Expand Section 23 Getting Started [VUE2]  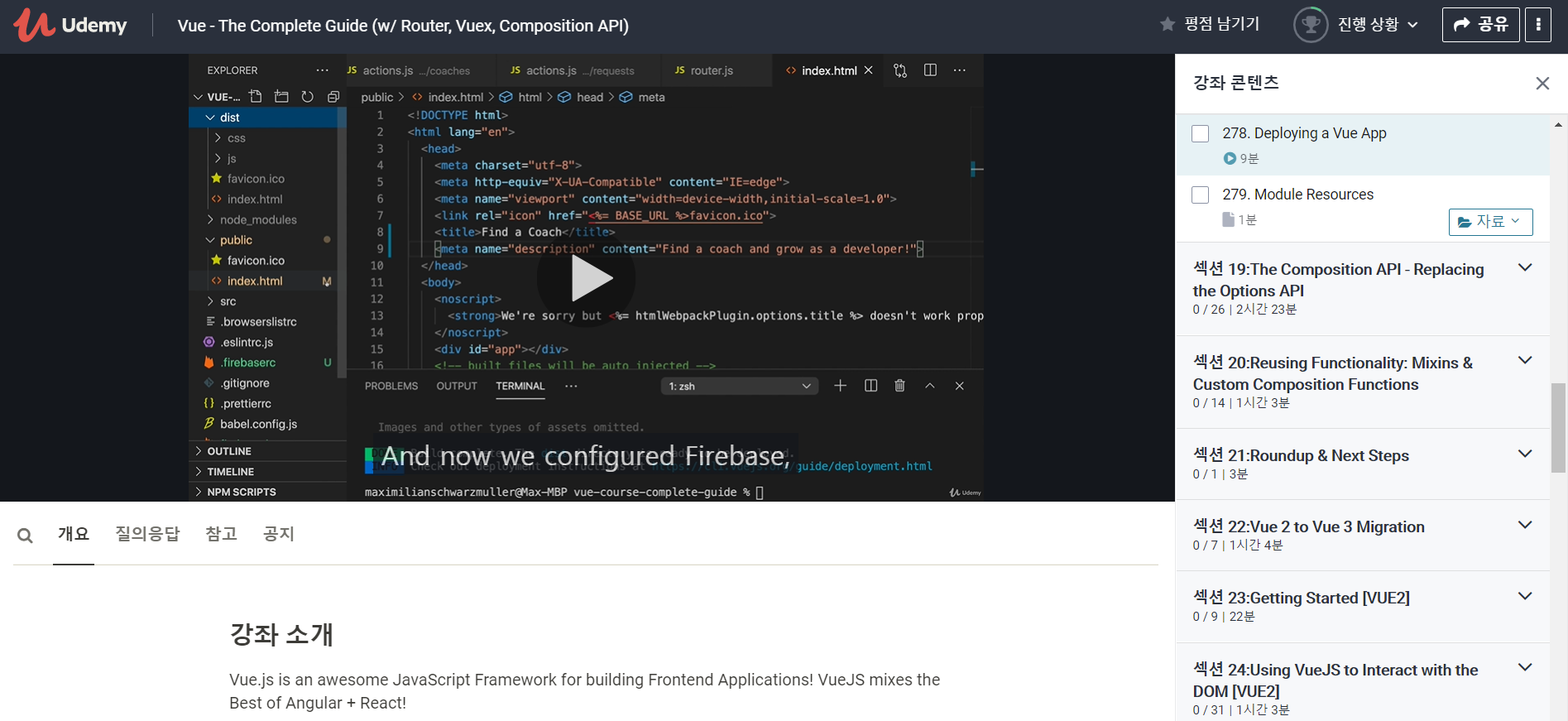click(x=1525, y=596)
